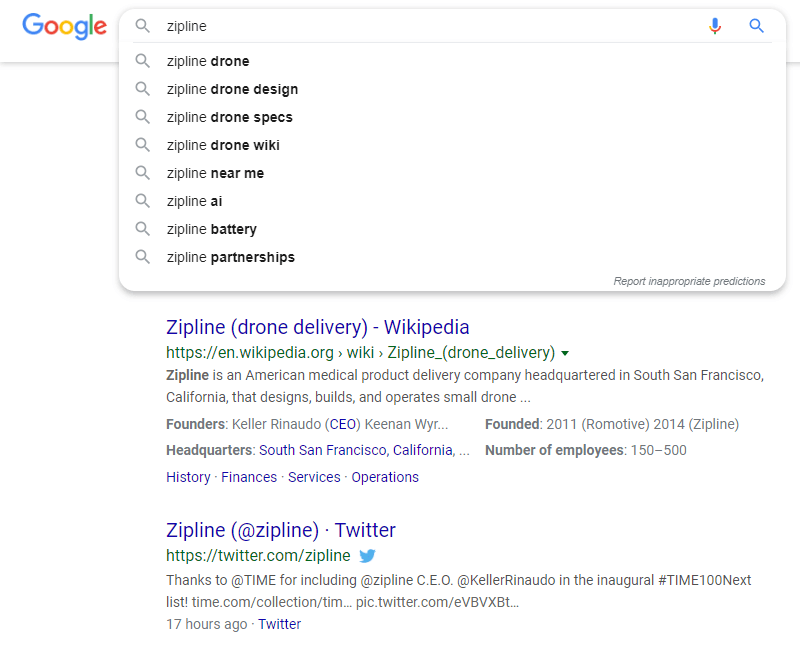Click the magnifier icon beside 'zipline ai'
Screen dimensions: 800x648
tap(142, 201)
